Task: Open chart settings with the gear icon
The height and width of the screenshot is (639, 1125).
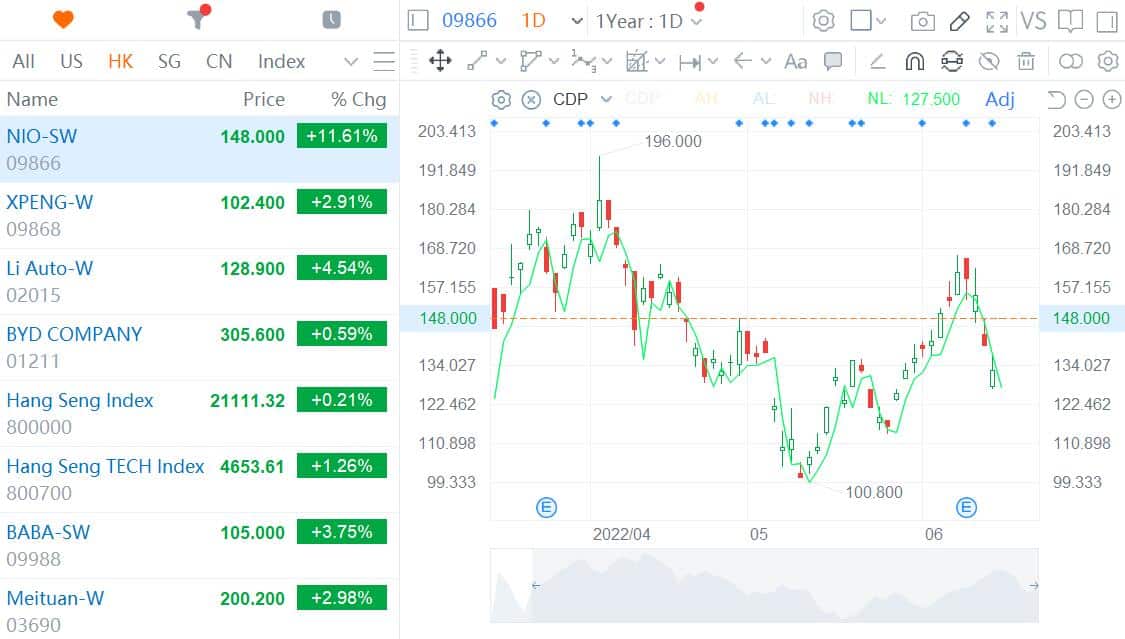Action: (823, 18)
